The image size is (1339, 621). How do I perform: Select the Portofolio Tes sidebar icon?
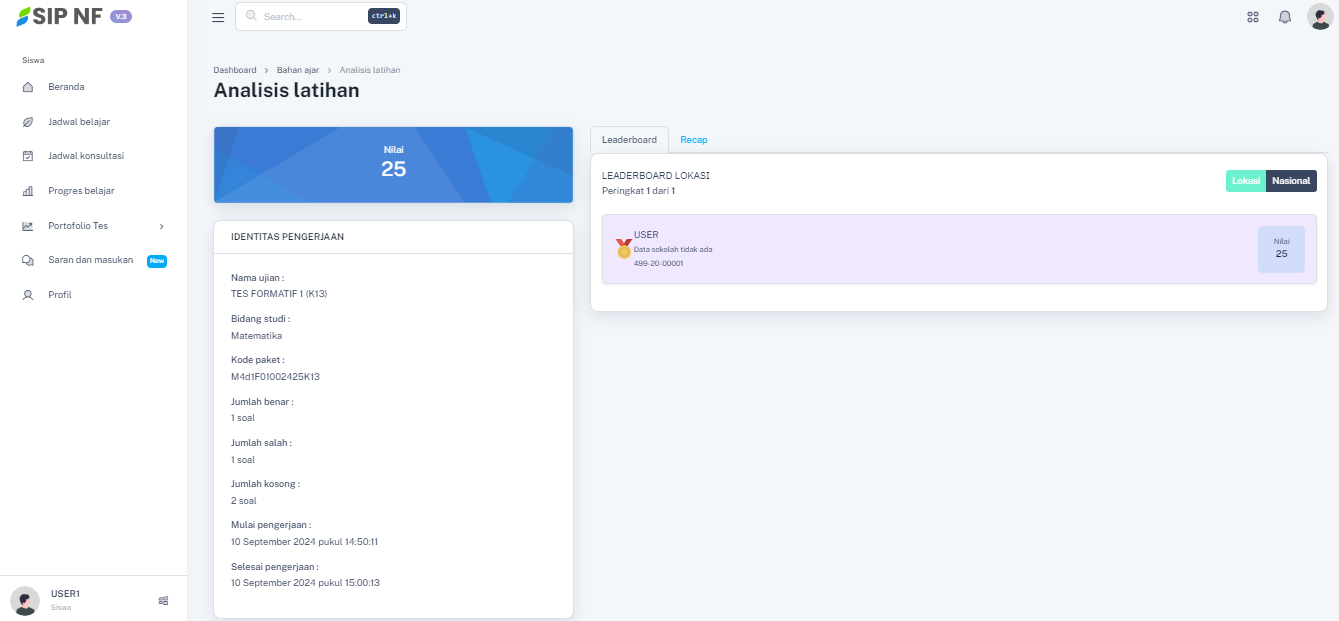tap(30, 226)
